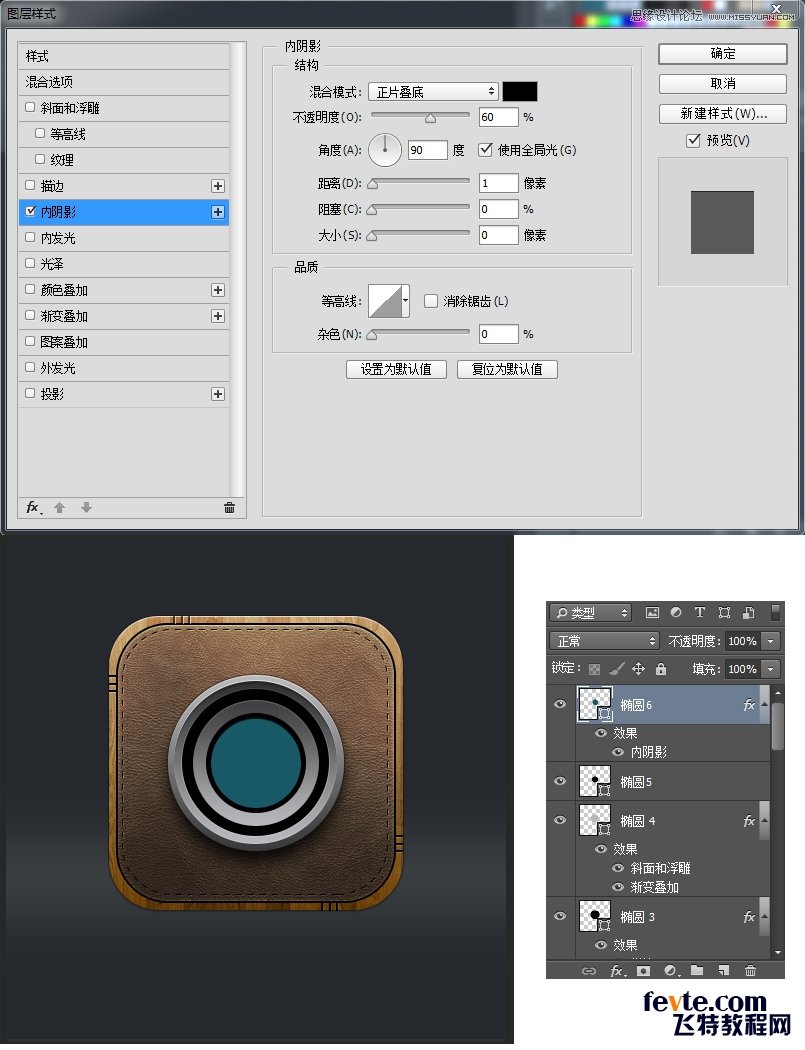805x1050 pixels.
Task: Add another 投影 effect plus icon
Action: [x=218, y=394]
